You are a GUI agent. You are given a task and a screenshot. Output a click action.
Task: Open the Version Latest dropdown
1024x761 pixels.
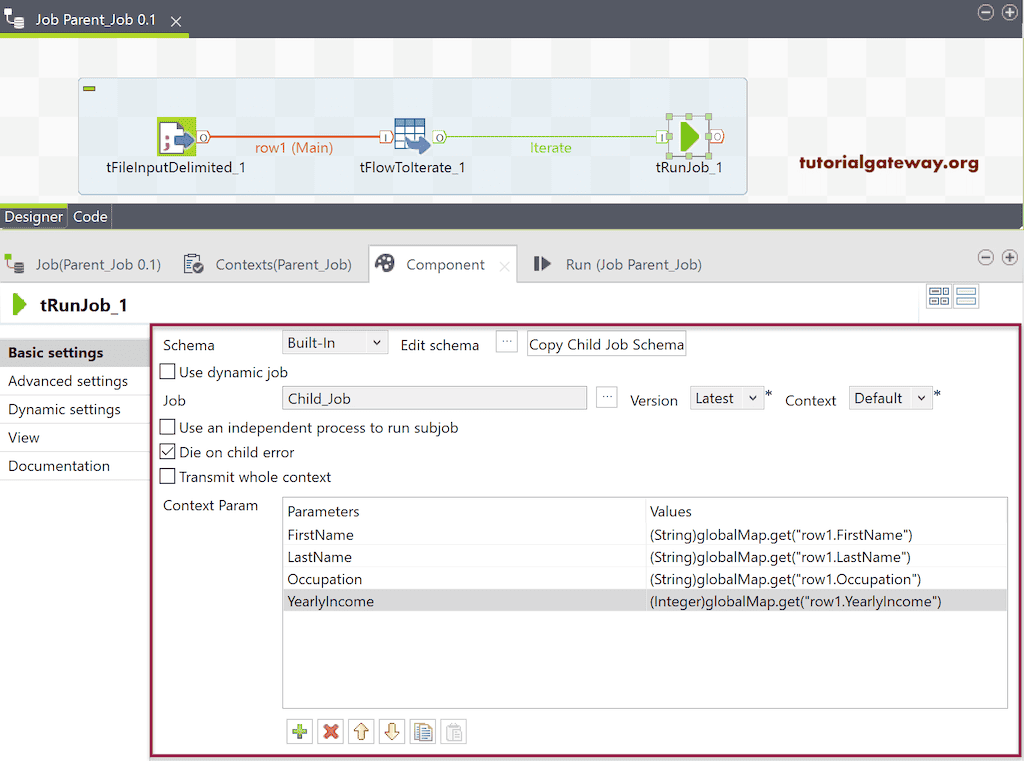coord(726,398)
